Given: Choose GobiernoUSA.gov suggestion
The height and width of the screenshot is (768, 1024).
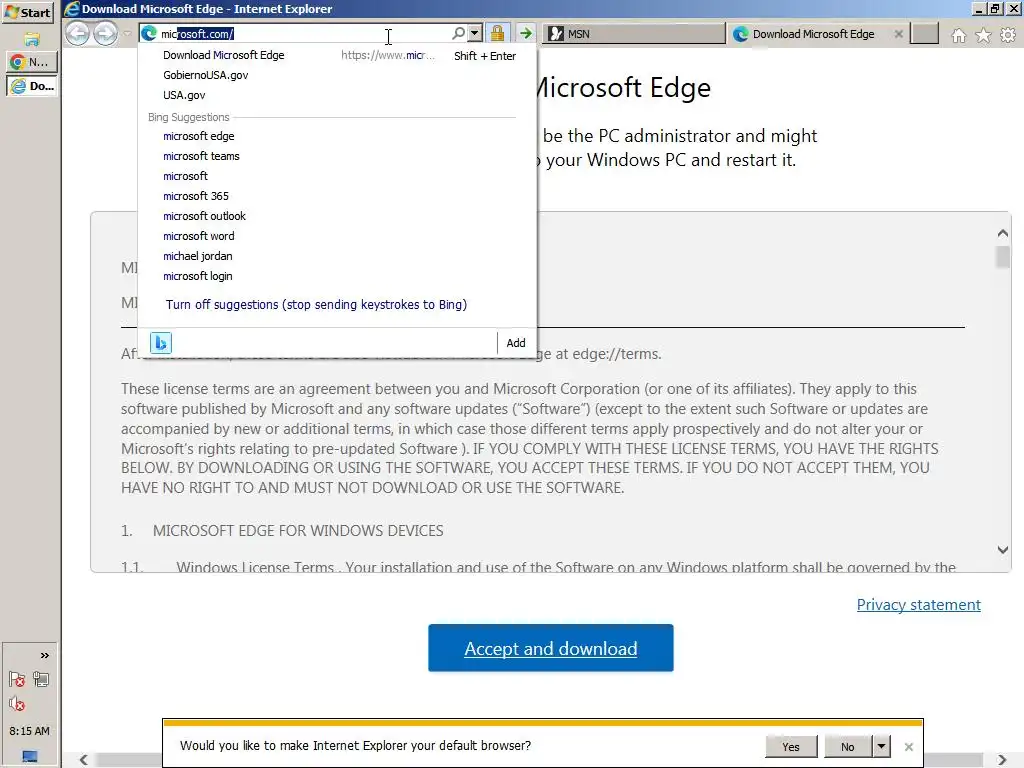Looking at the screenshot, I should point(339,75).
